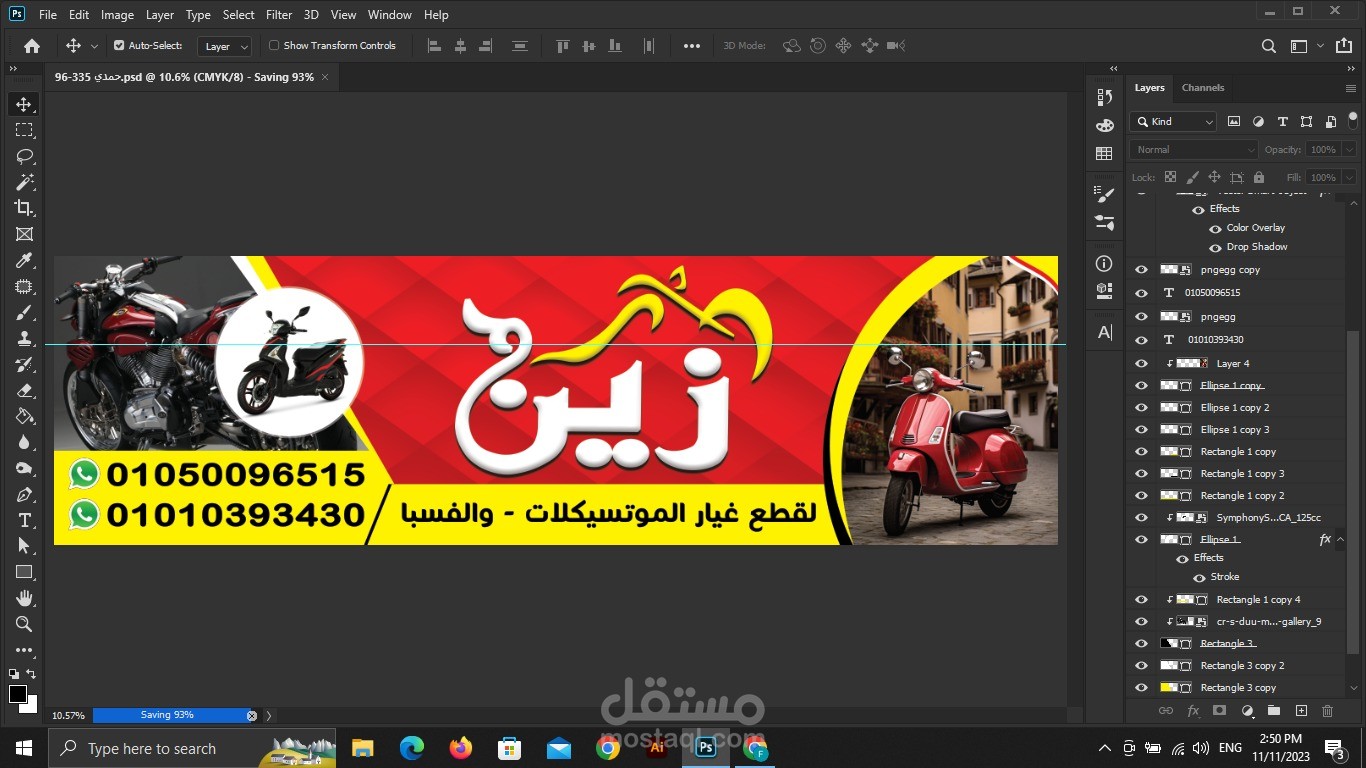Click lock all padlock icon
This screenshot has height=768, width=1366.
pyautogui.click(x=1260, y=177)
